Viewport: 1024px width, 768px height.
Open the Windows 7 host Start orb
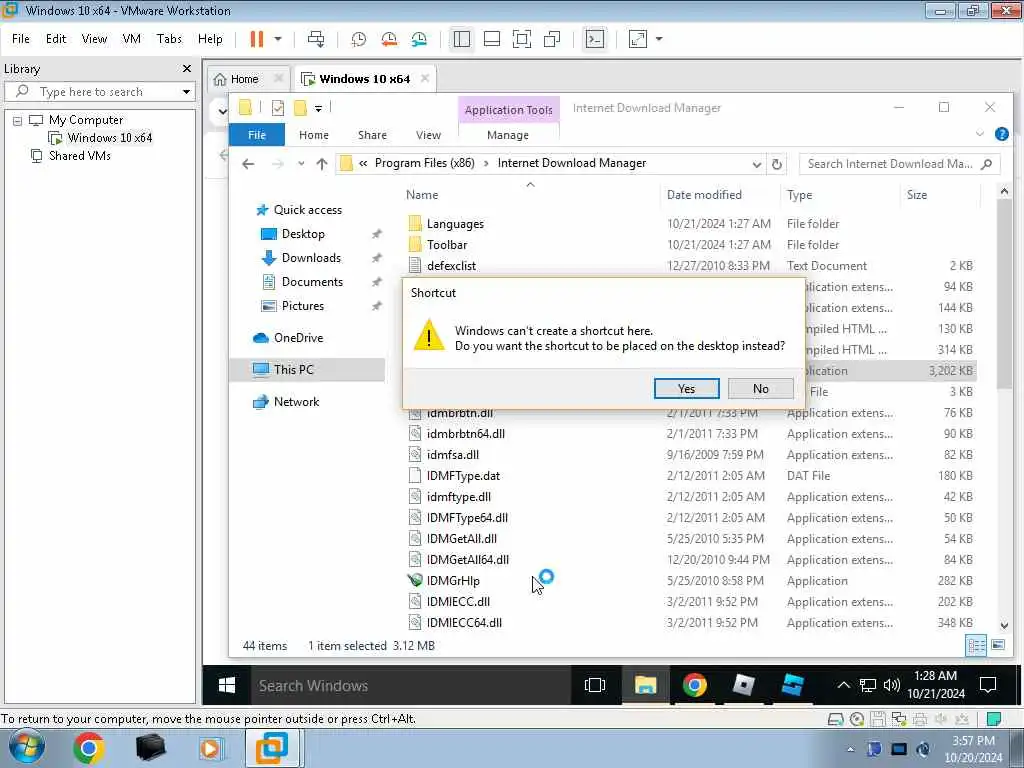[25, 748]
